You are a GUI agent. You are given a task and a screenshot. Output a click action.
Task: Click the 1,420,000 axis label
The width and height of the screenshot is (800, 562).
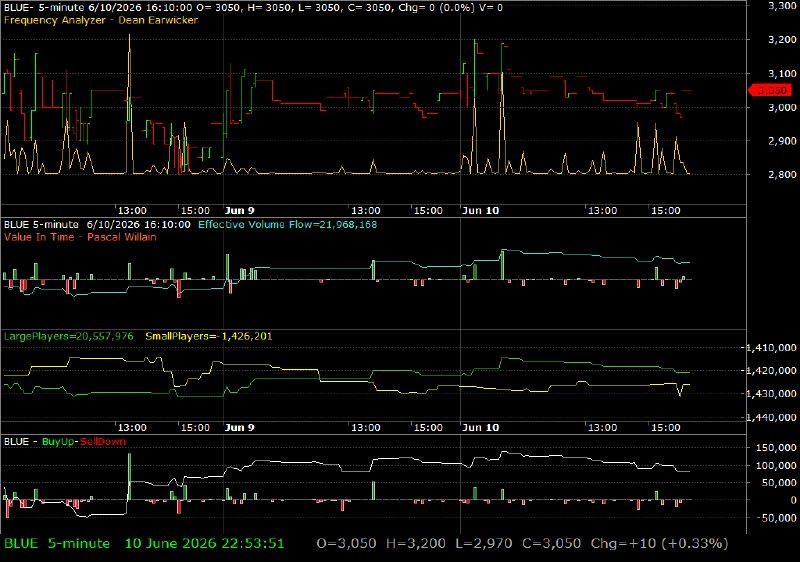tap(771, 370)
